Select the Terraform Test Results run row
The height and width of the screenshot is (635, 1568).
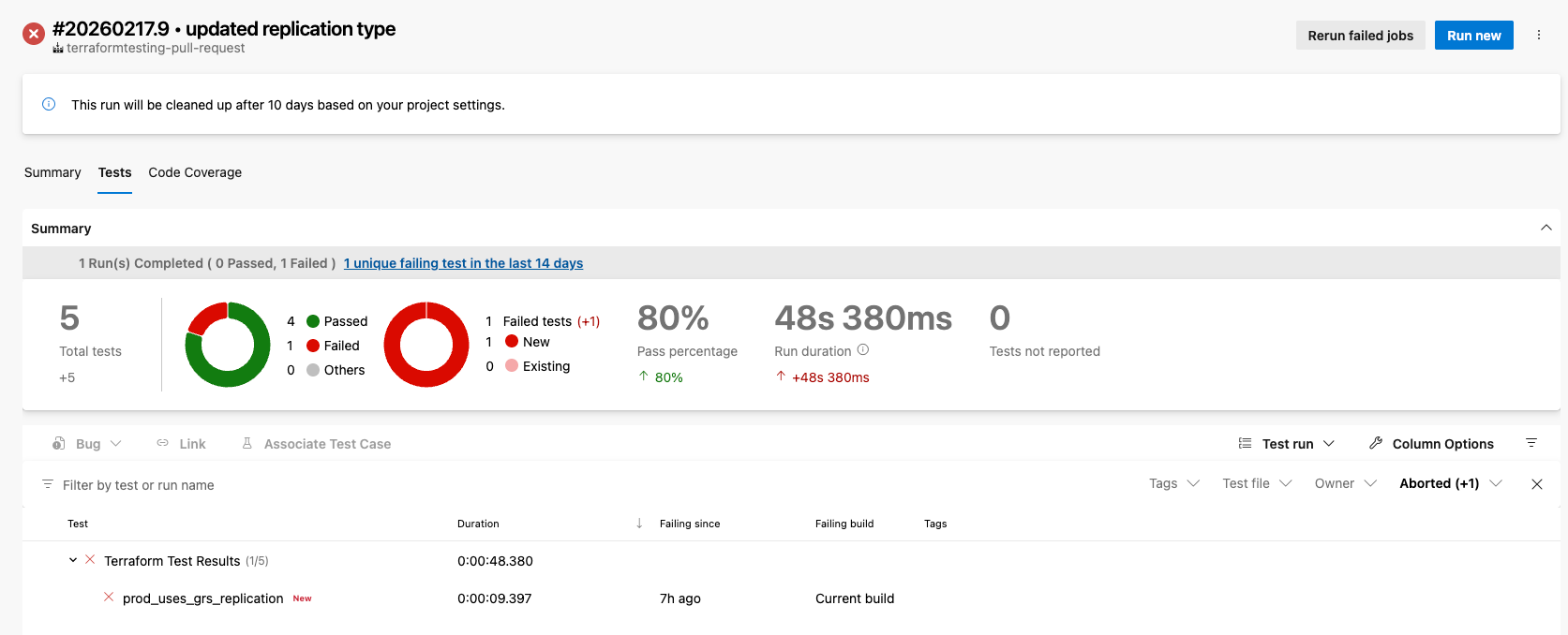[x=791, y=561]
